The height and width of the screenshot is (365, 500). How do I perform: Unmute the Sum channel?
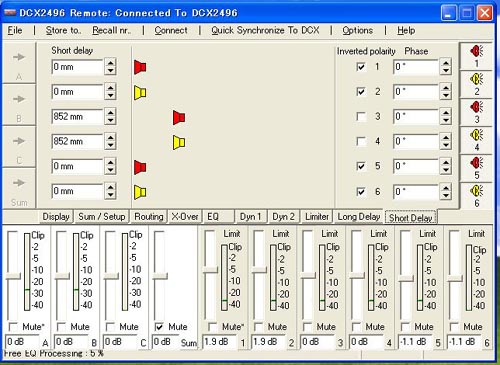click(159, 327)
